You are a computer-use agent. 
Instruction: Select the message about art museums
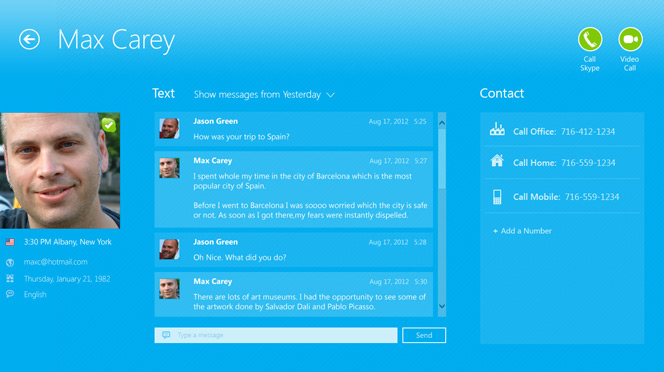(x=293, y=294)
